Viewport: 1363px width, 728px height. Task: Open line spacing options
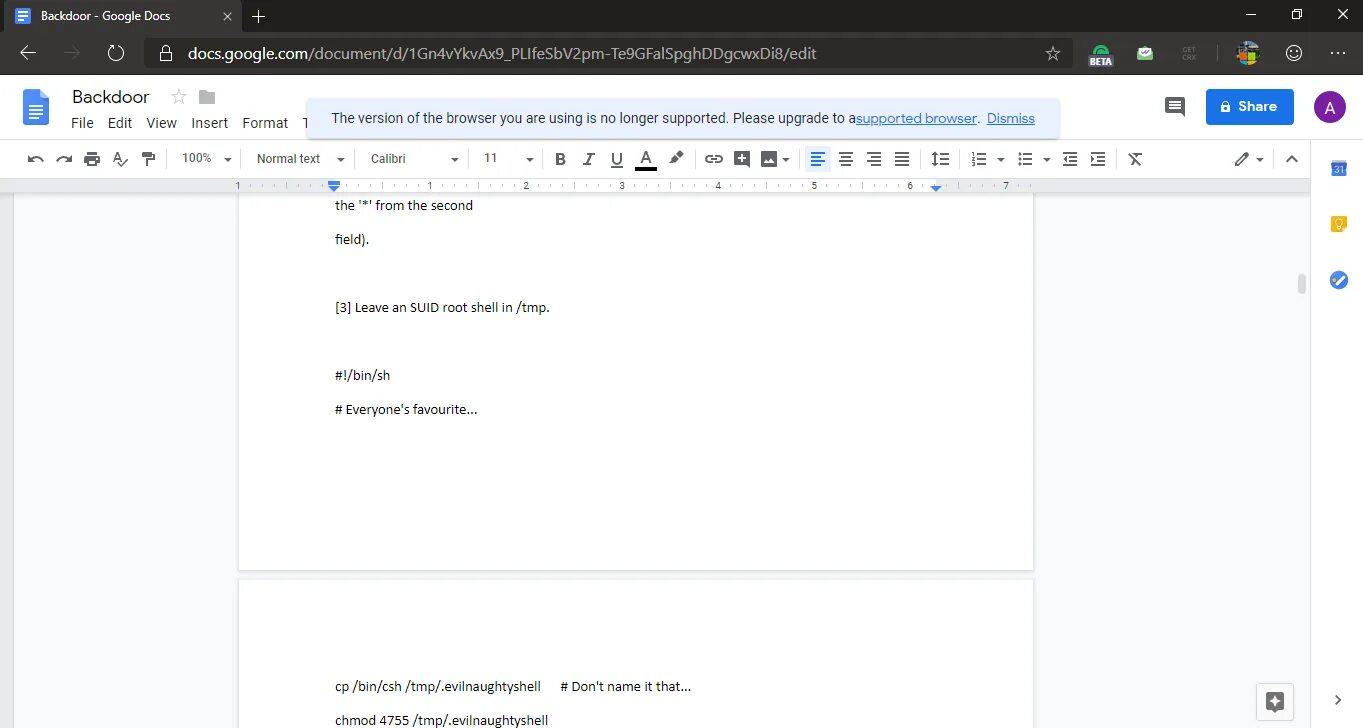coord(940,159)
